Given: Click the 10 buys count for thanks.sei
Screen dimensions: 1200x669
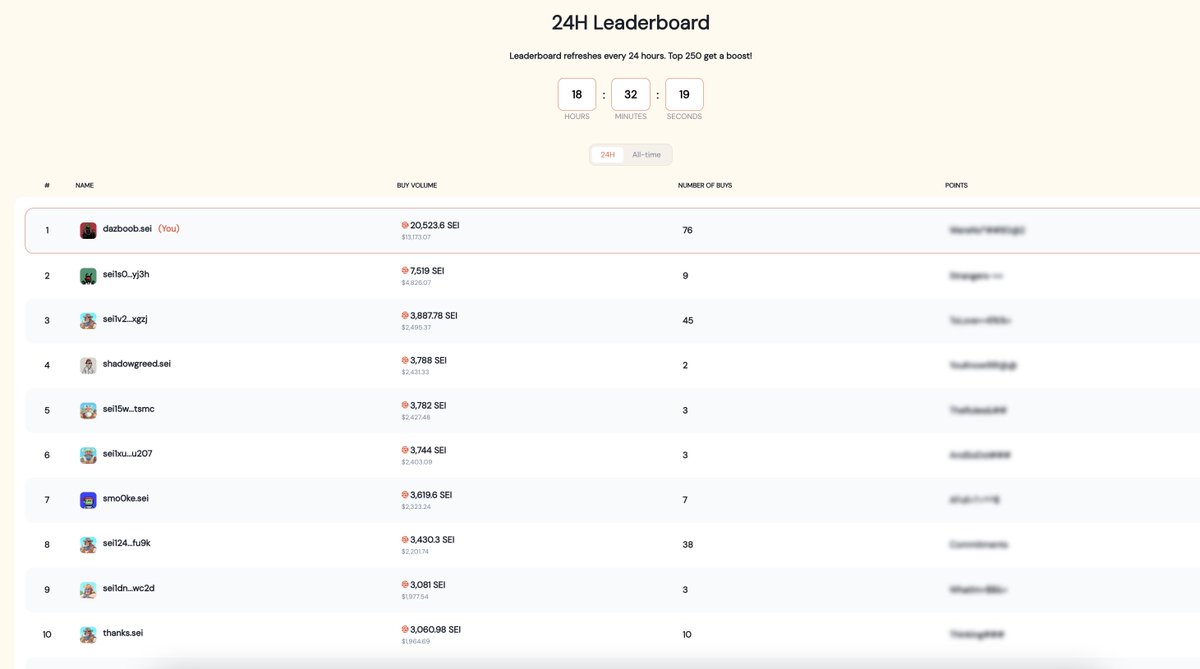Looking at the screenshot, I should click(687, 634).
